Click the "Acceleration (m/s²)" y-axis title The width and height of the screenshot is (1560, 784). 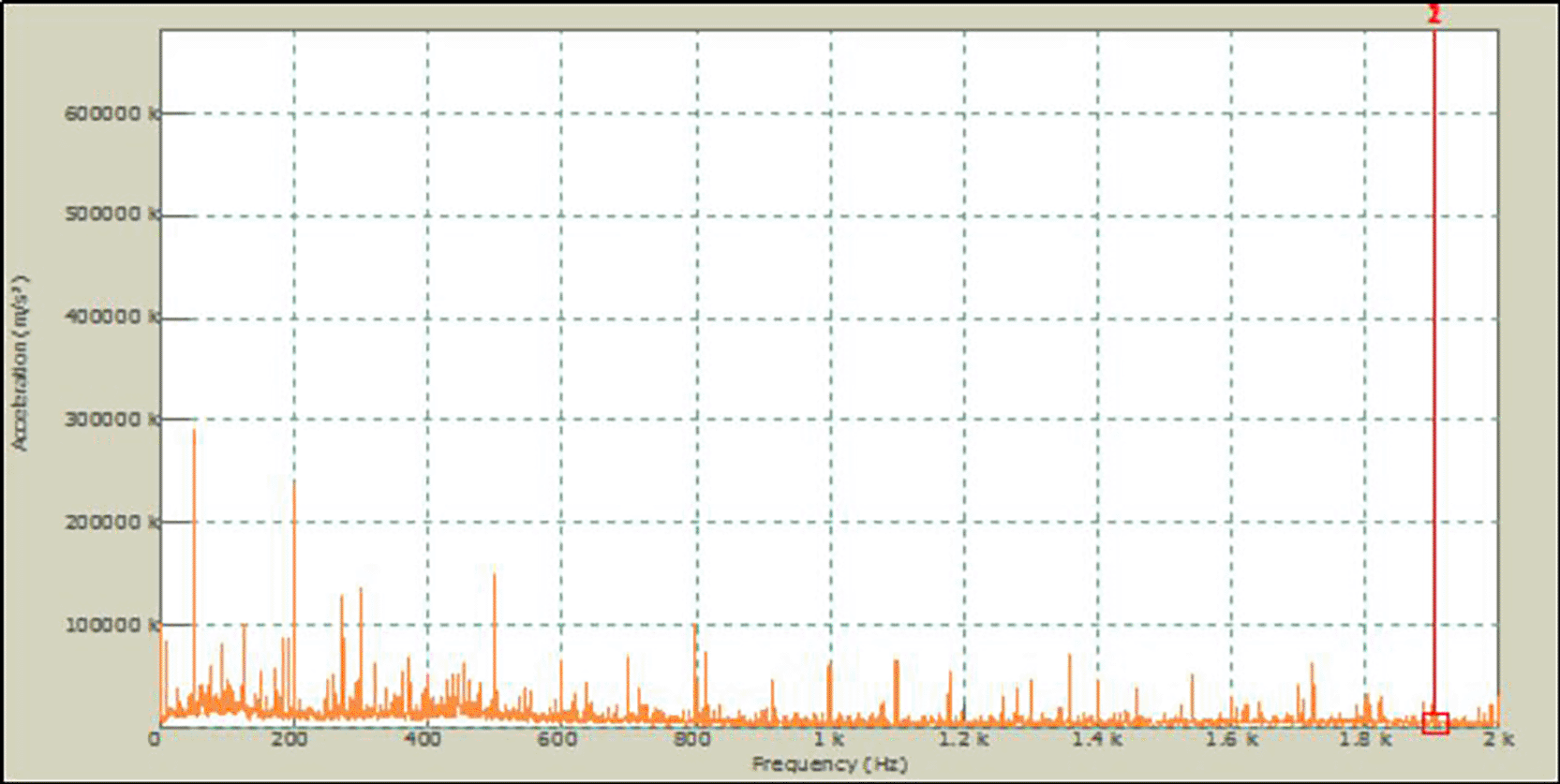(21, 362)
